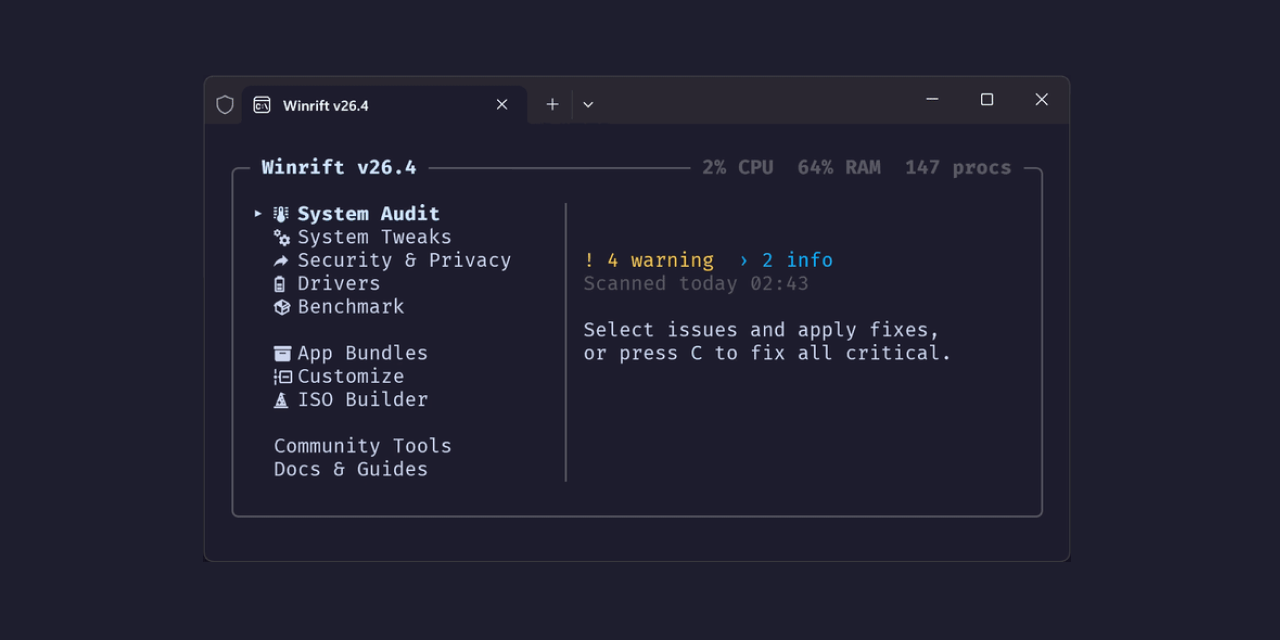Click the Customize sliders icon

[282, 377]
